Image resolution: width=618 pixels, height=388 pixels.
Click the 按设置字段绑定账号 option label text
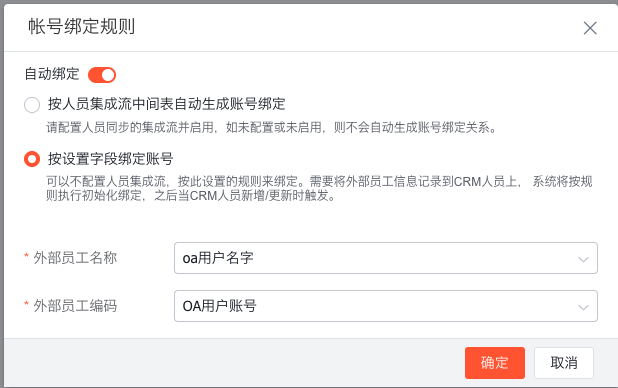coord(110,159)
